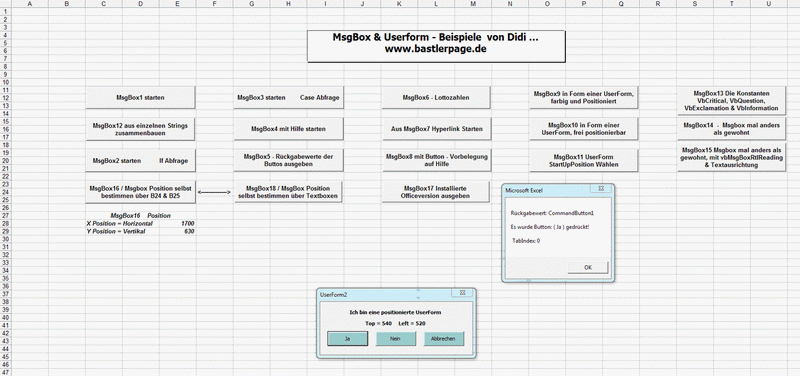Image resolution: width=800 pixels, height=376 pixels.
Task: Select the Y position value 630 cell
Action: [x=178, y=232]
